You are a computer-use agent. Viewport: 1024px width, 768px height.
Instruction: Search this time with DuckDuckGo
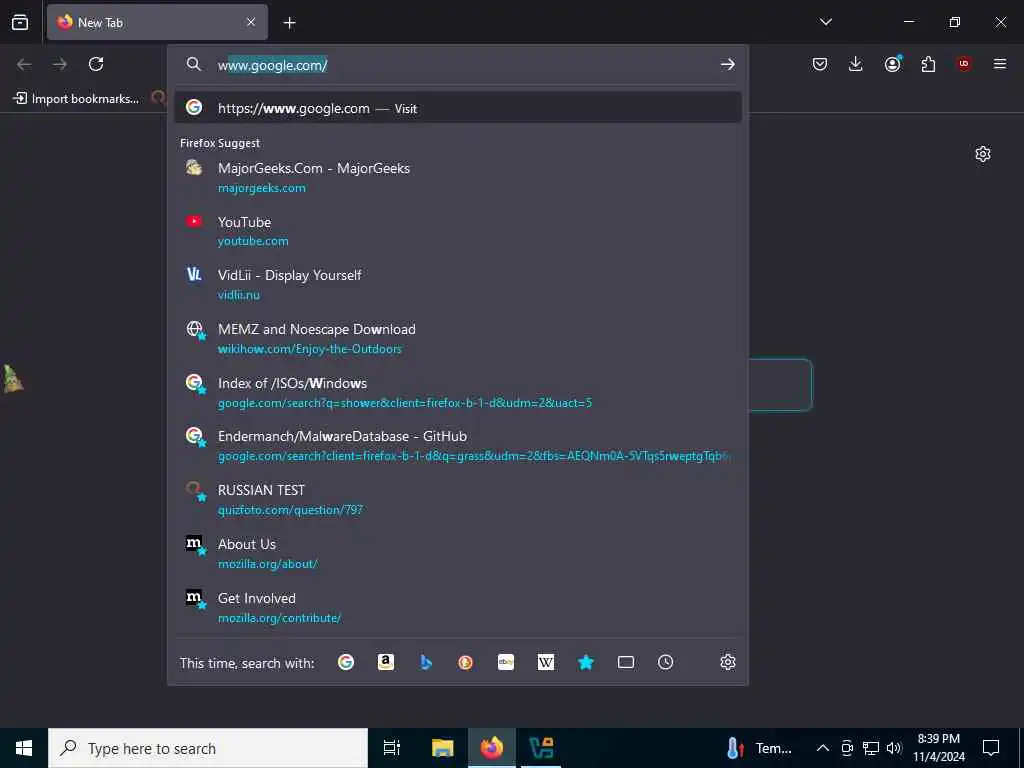pos(466,662)
